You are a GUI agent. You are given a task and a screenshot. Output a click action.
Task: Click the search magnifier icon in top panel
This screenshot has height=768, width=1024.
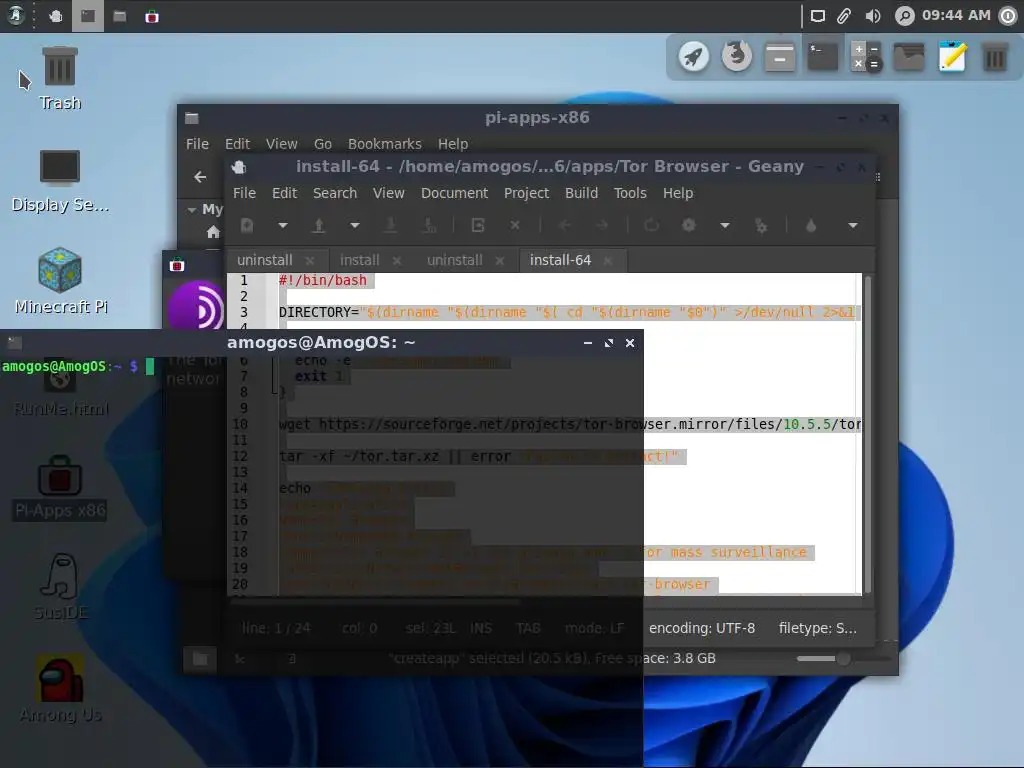tap(904, 16)
